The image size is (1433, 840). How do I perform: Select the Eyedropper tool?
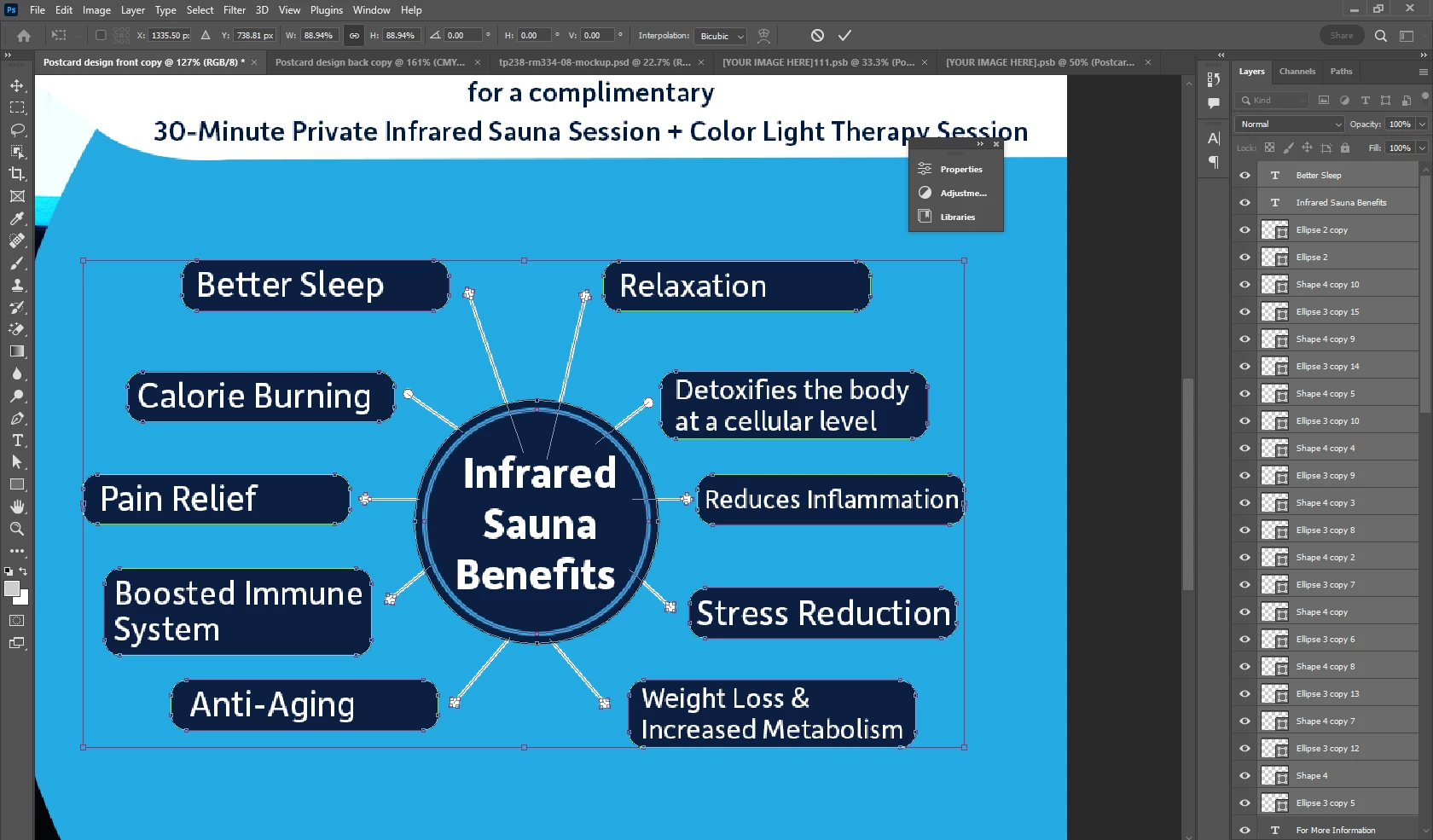point(17,218)
